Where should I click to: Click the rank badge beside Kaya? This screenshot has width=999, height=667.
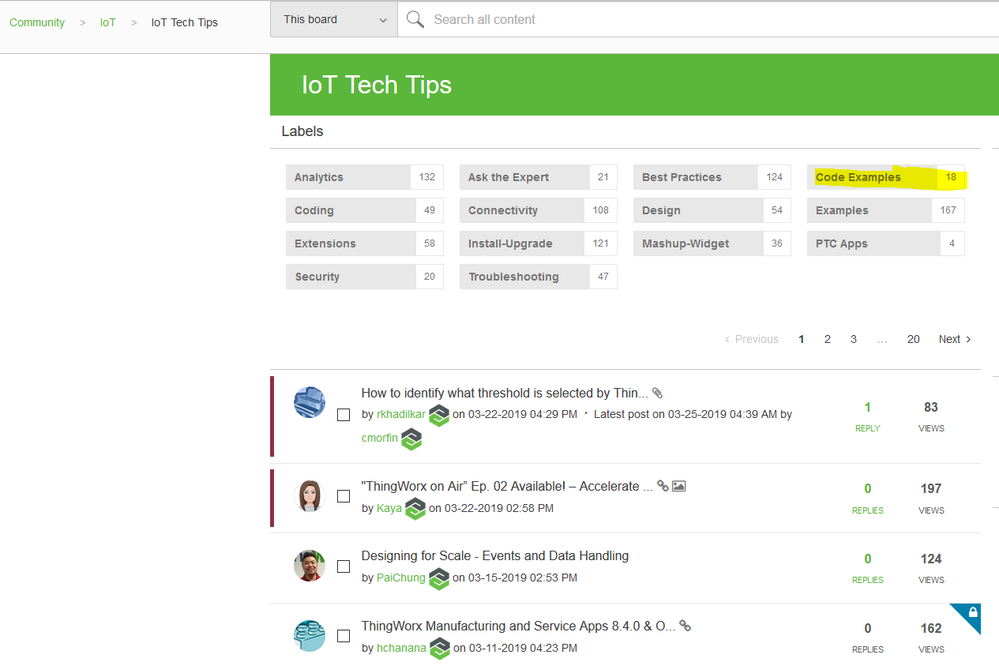click(x=415, y=508)
